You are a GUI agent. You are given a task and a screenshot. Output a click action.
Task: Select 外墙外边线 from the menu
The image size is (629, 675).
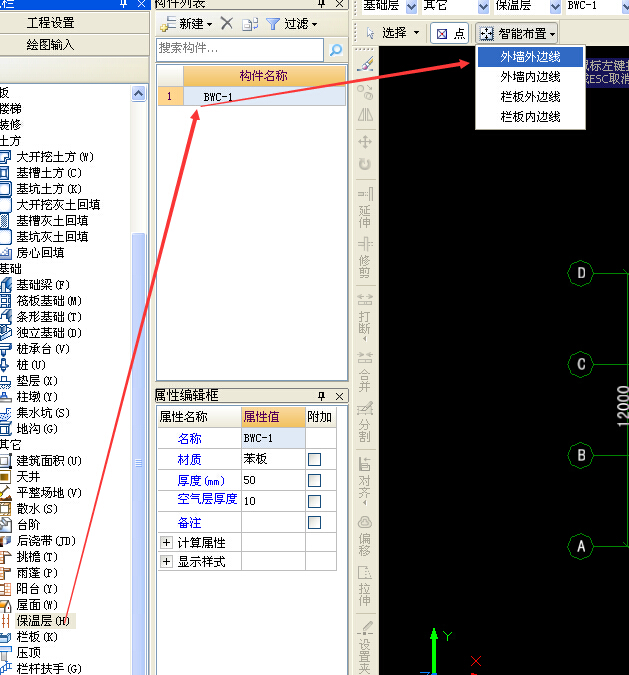point(530,57)
